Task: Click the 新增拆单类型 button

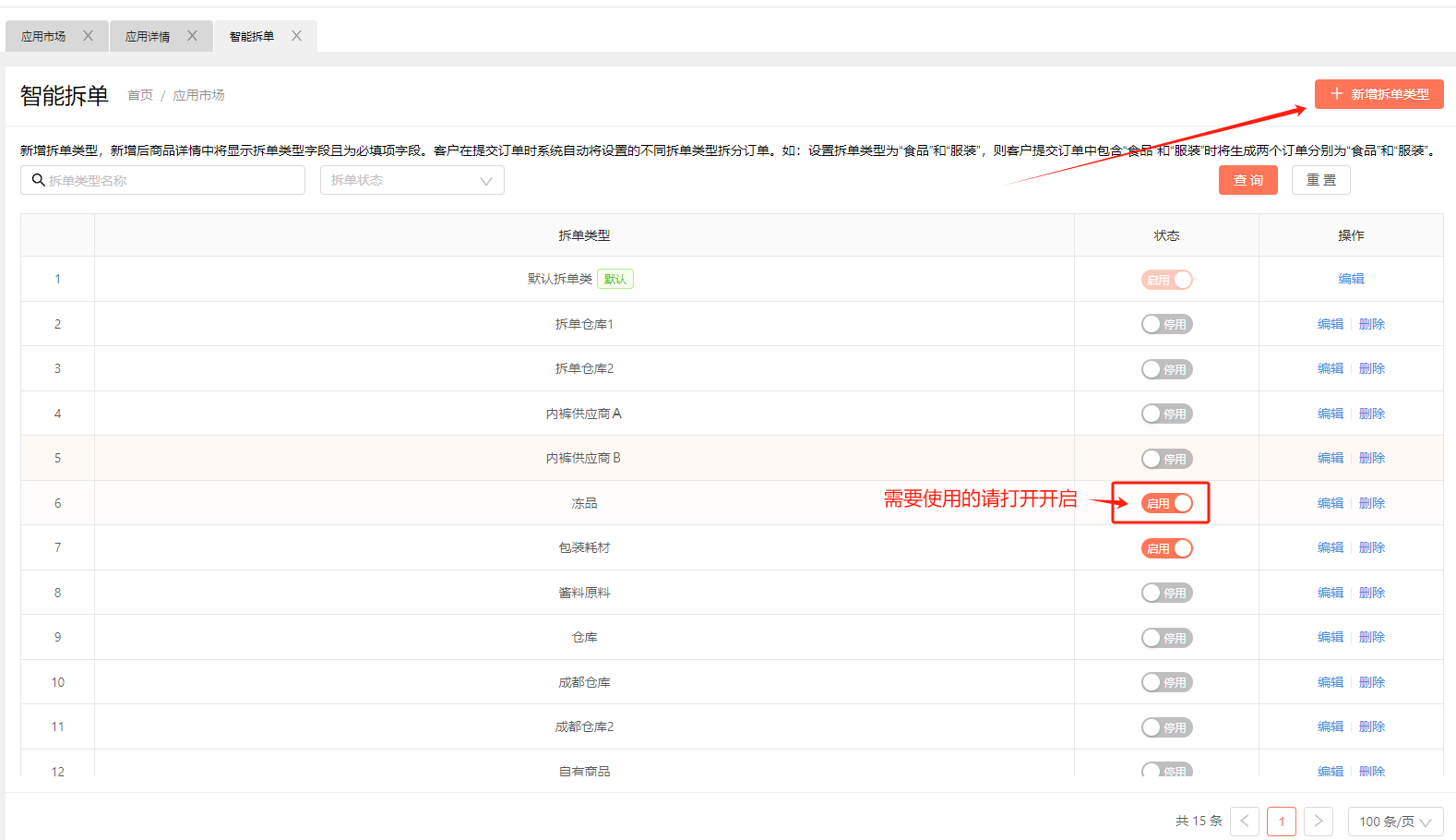Action: pos(1378,94)
